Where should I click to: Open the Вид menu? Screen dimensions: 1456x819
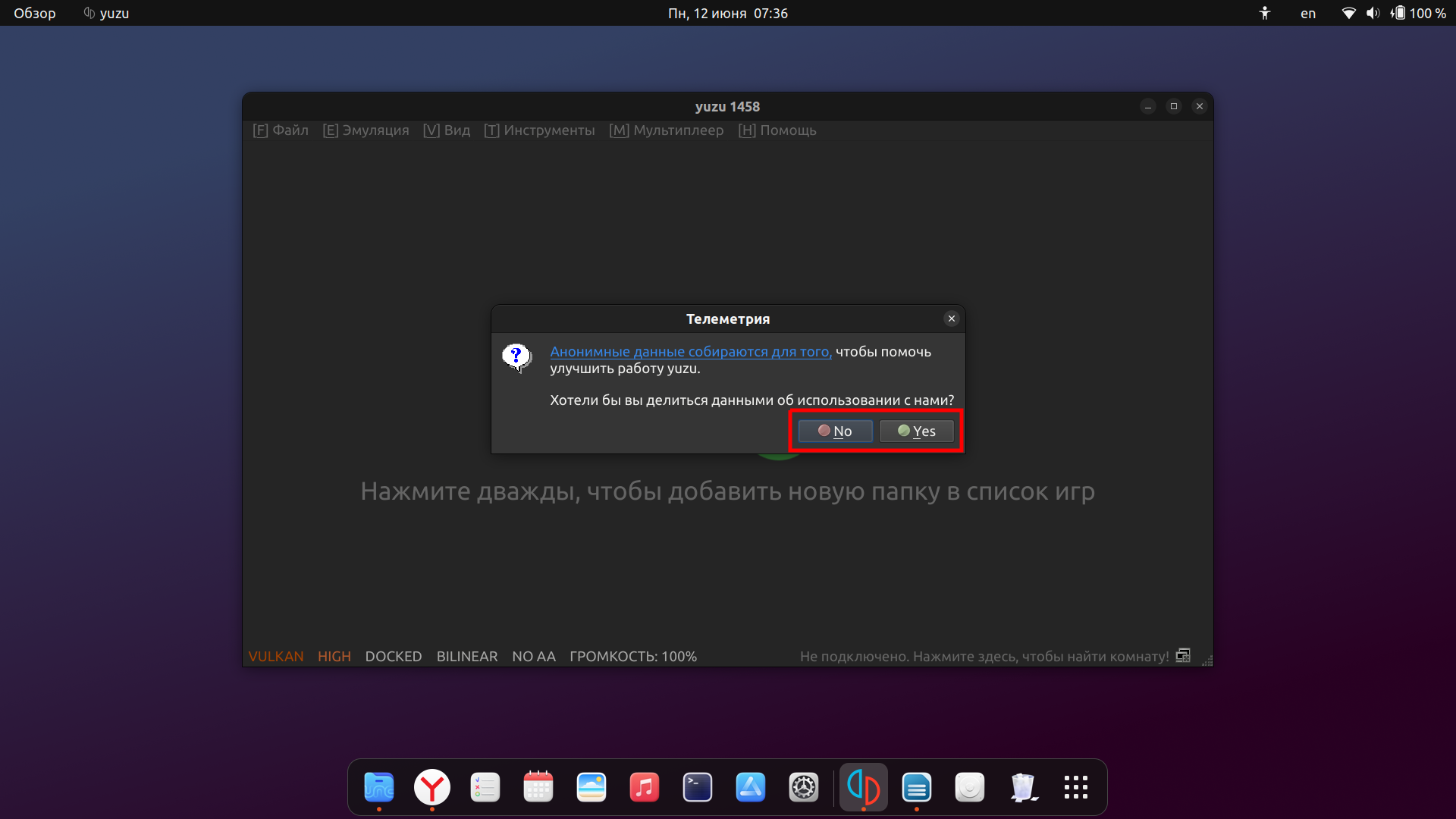pos(447,130)
